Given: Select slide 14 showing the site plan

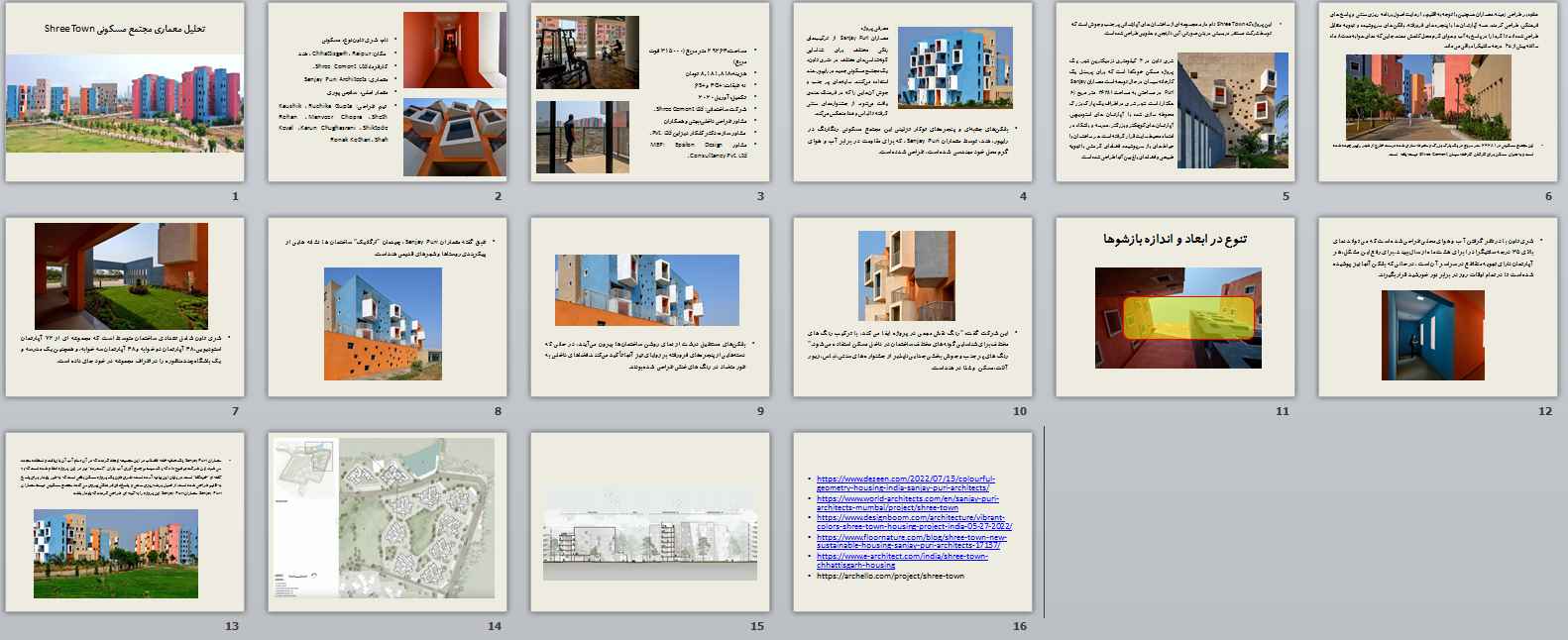Looking at the screenshot, I should [x=387, y=522].
